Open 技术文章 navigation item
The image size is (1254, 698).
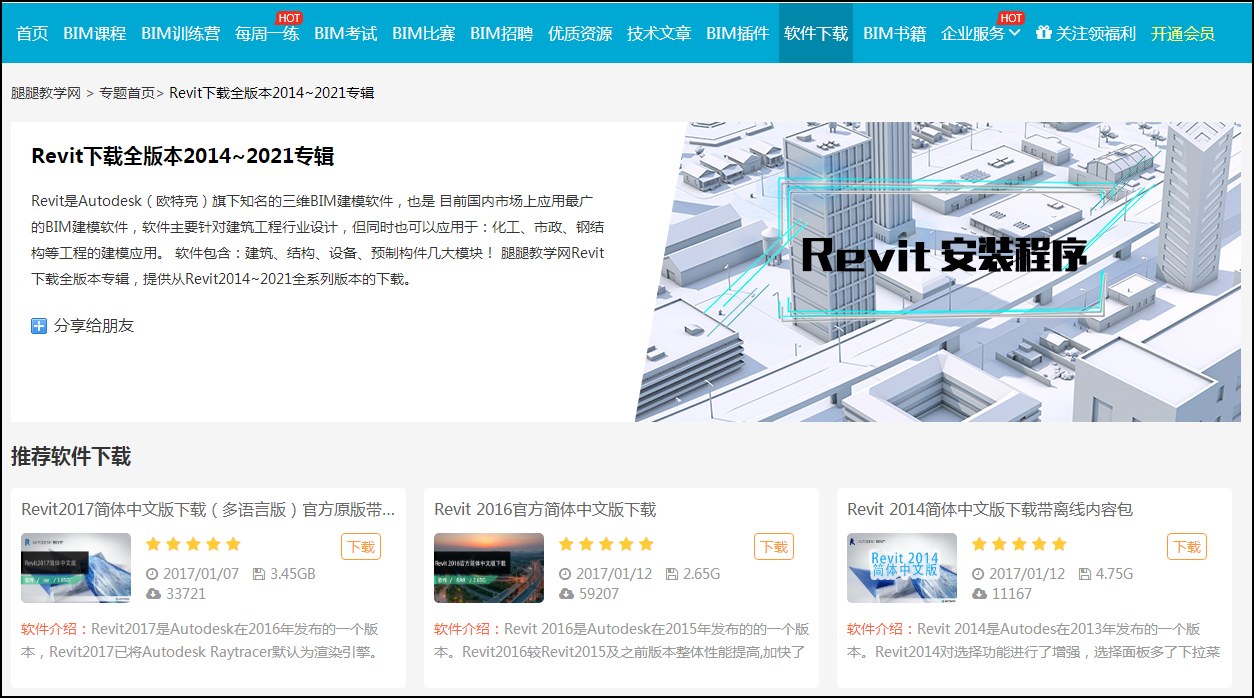659,33
